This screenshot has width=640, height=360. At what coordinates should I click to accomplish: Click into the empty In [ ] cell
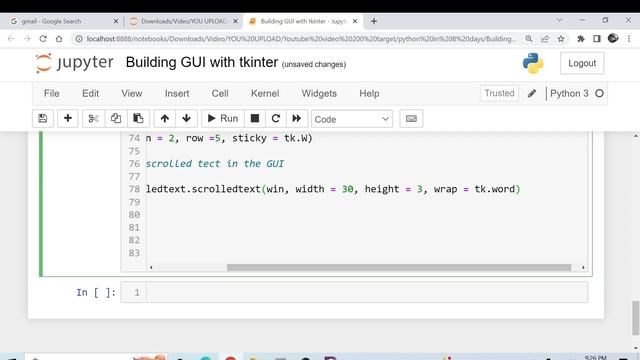tap(367, 292)
